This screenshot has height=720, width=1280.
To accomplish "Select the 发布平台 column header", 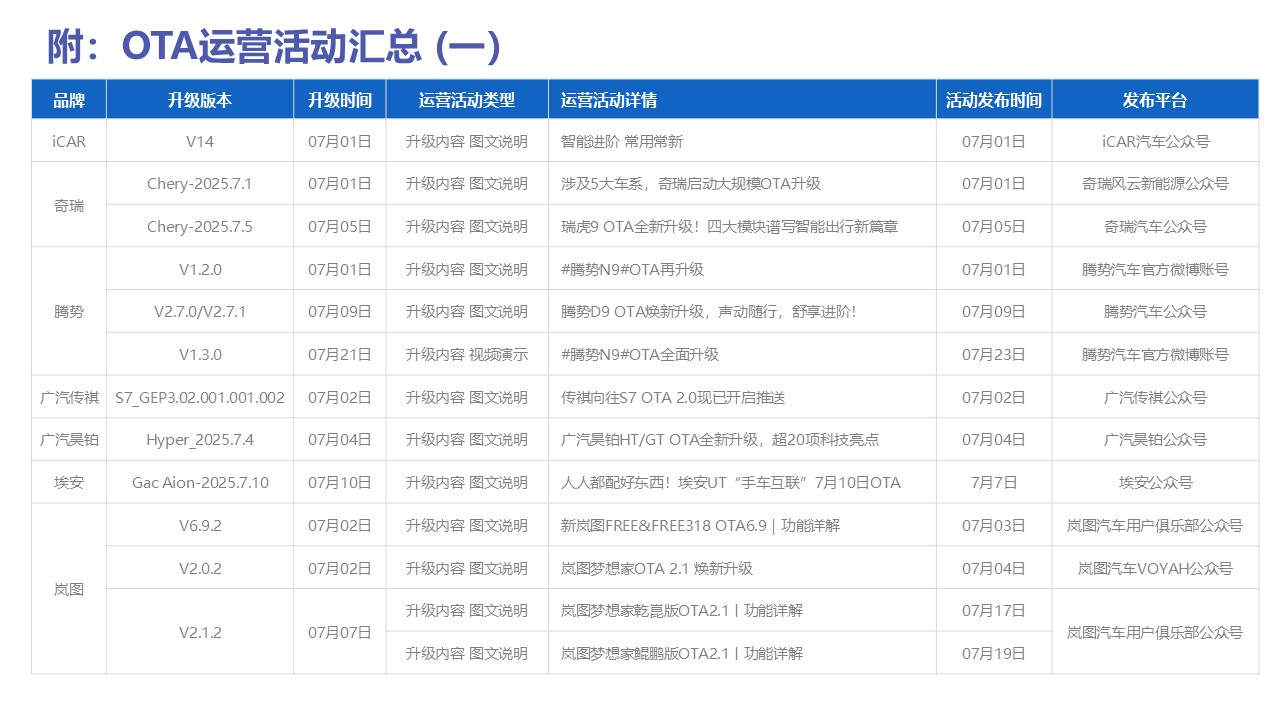I will pyautogui.click(x=1155, y=100).
